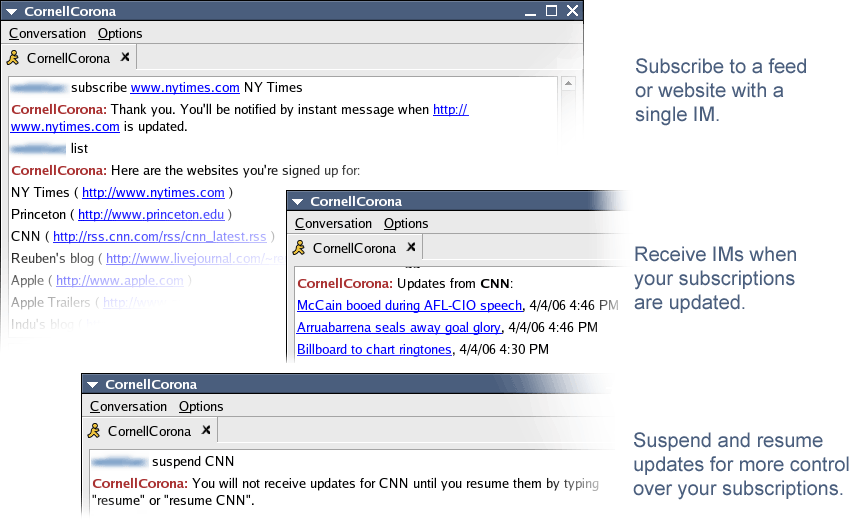Select the CornellCorona tab label in top window

tap(68, 58)
